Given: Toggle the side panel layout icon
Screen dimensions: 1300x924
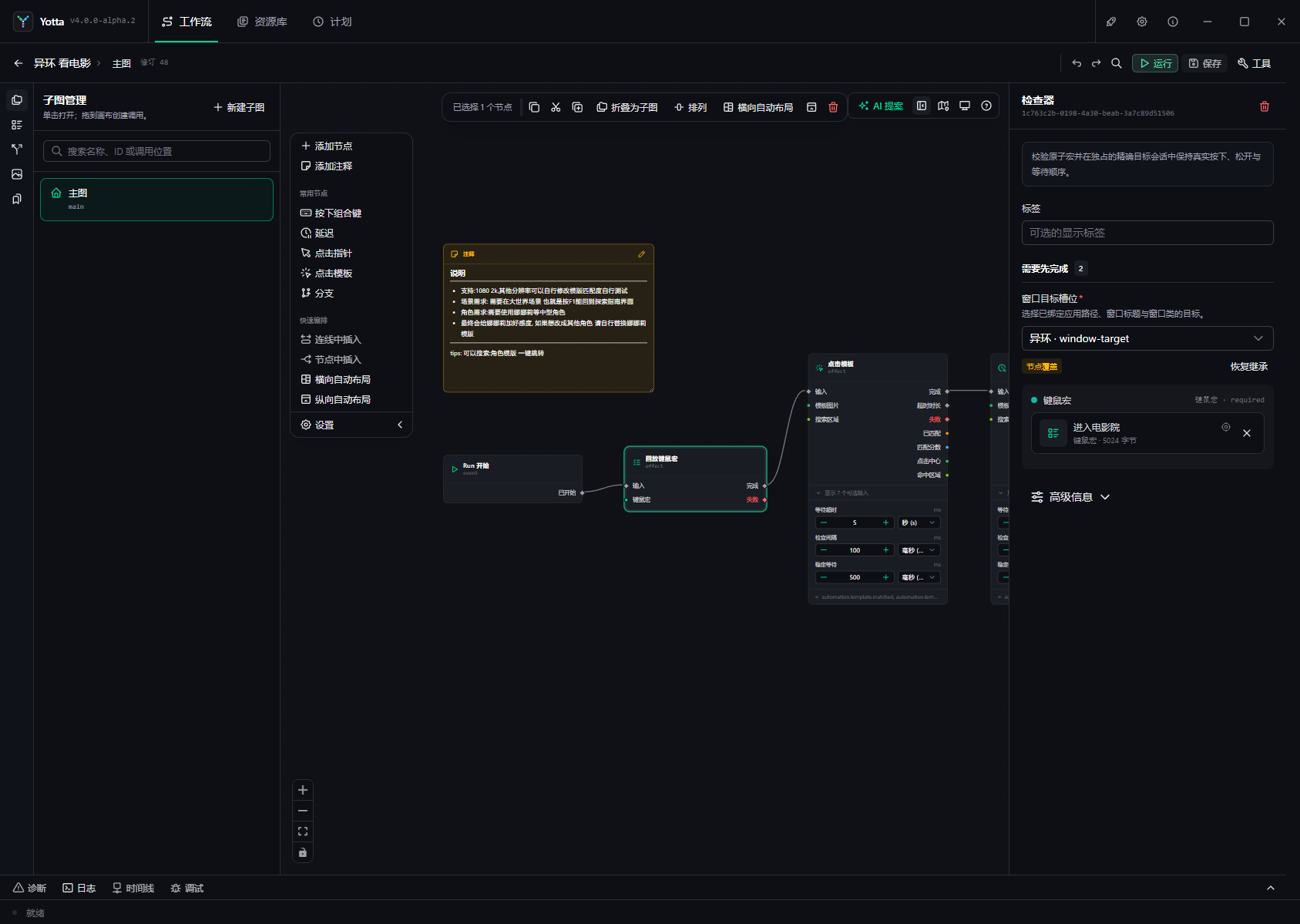Looking at the screenshot, I should pos(922,106).
